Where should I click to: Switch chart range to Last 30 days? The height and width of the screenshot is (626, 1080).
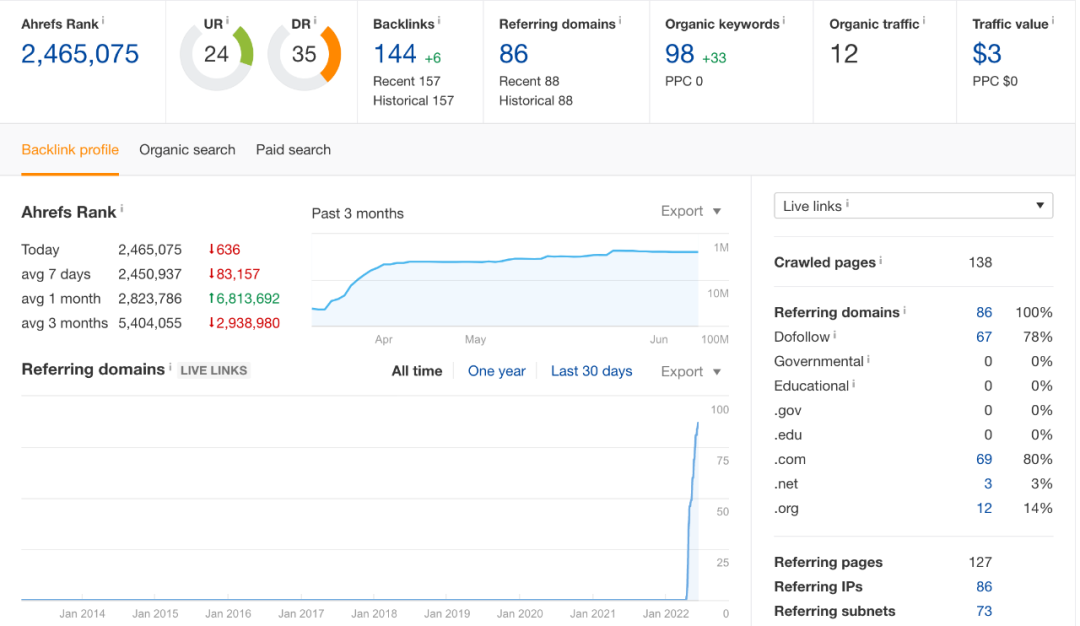pyautogui.click(x=591, y=371)
